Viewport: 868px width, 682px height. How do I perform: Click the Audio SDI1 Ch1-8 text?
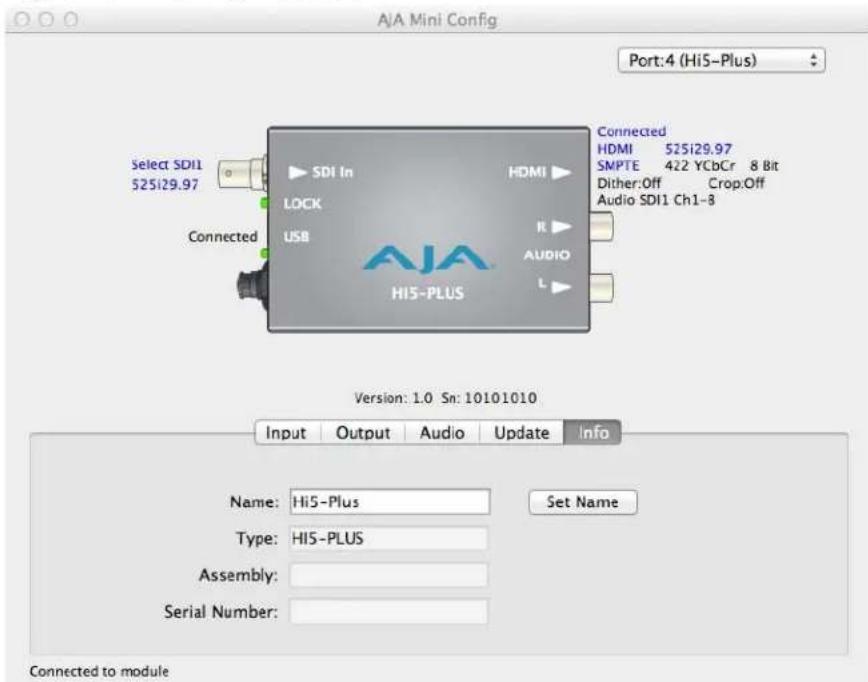tap(655, 200)
